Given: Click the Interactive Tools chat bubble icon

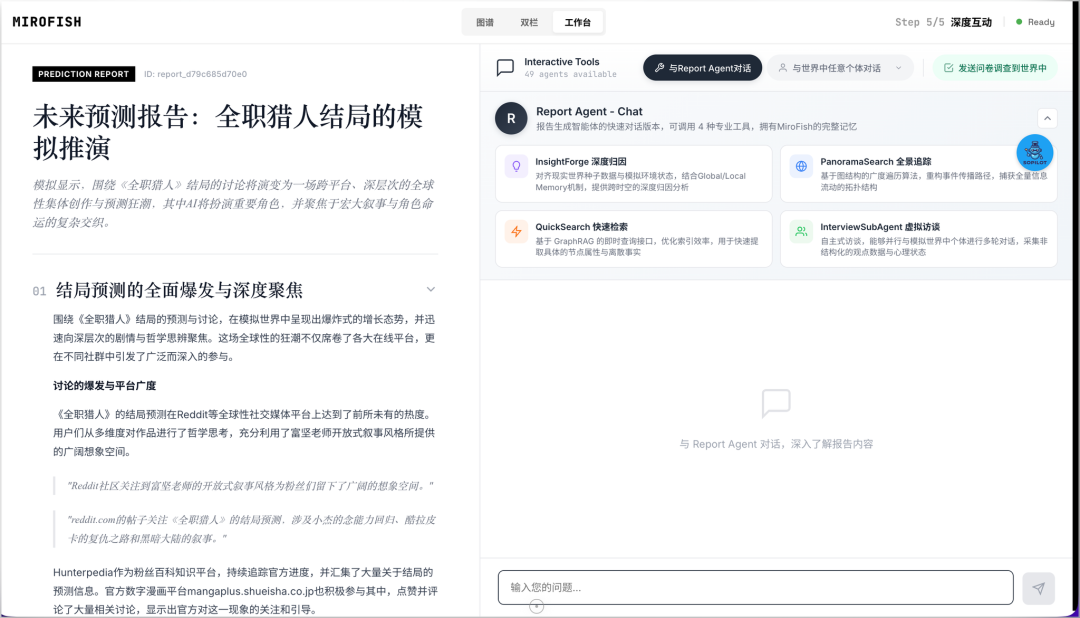Looking at the screenshot, I should [506, 68].
